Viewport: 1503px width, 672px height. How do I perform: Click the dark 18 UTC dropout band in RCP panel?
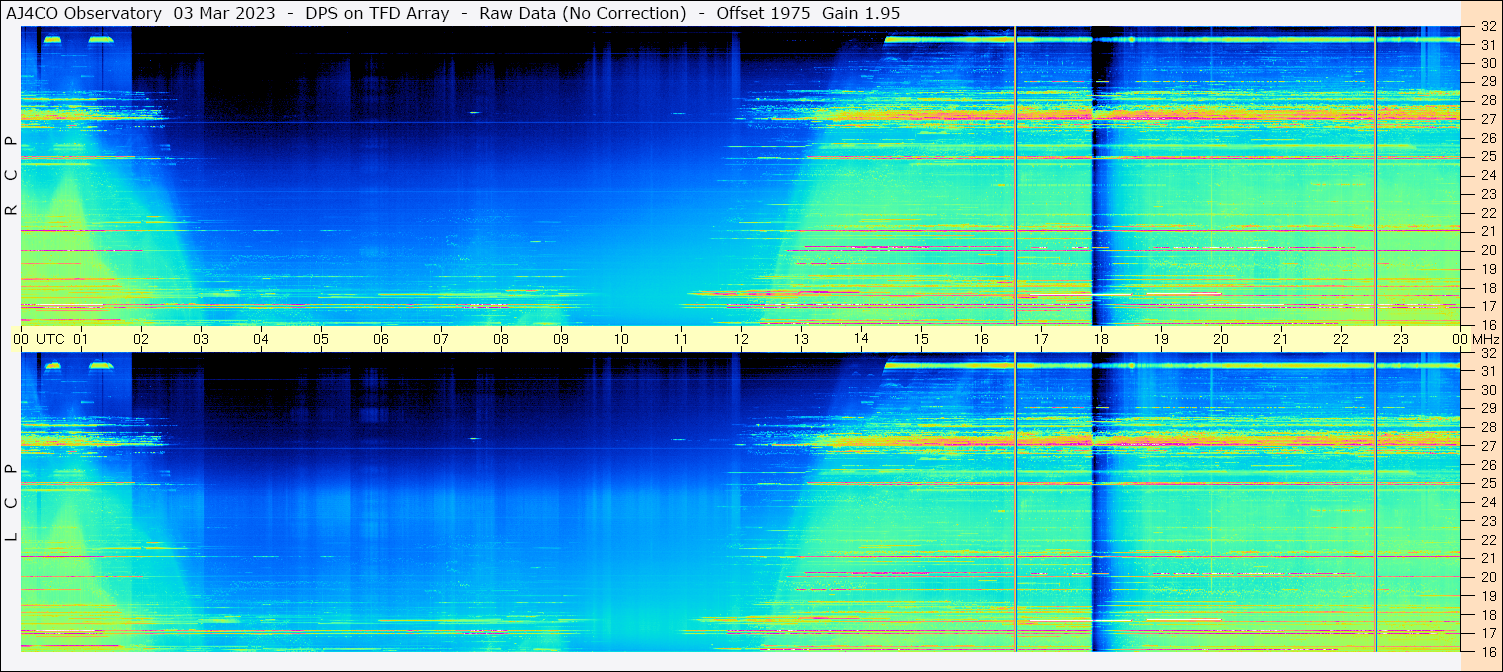point(1101,176)
